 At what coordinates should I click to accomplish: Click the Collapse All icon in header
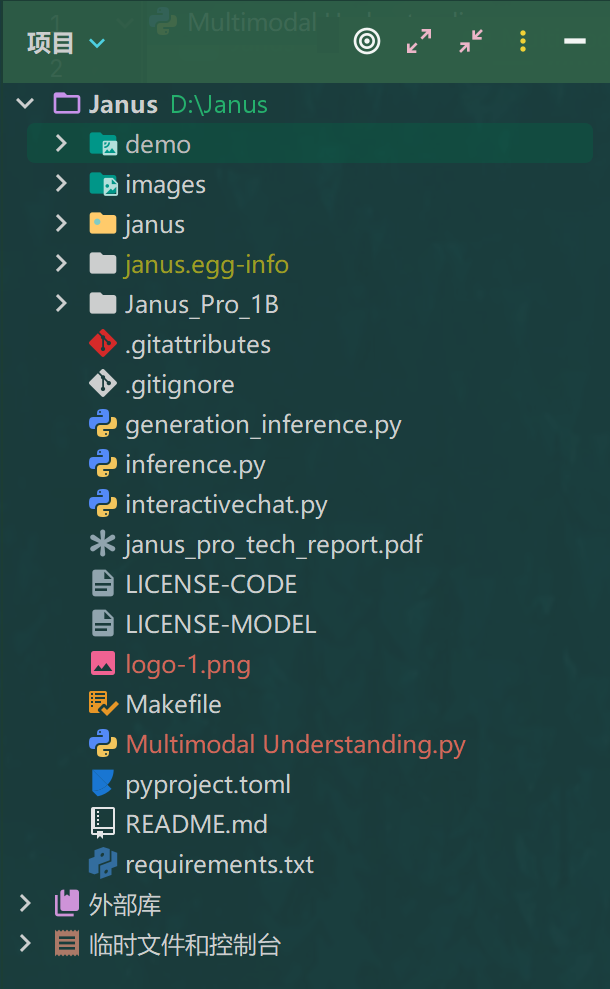tap(471, 42)
